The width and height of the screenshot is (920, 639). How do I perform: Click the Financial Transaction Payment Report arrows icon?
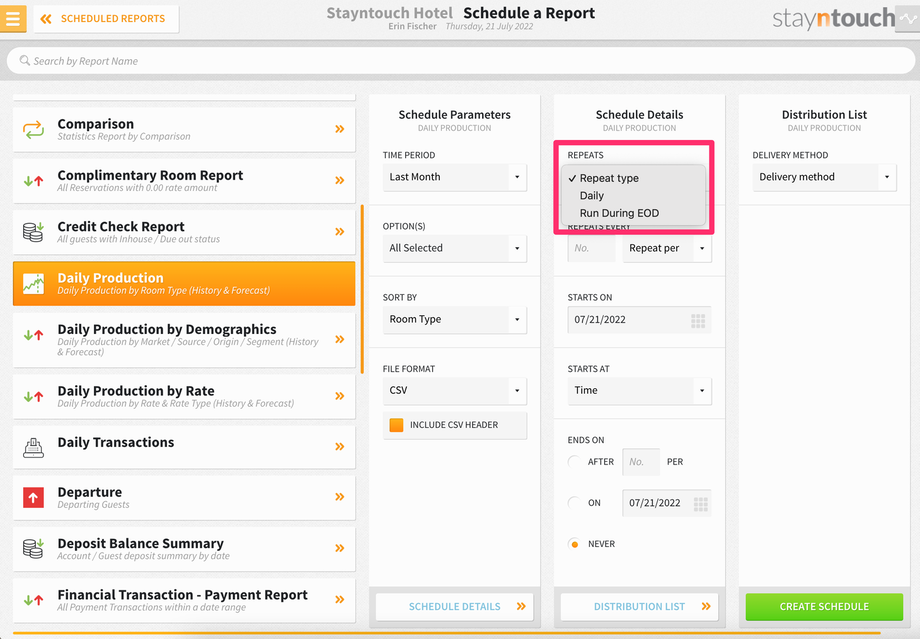click(33, 600)
